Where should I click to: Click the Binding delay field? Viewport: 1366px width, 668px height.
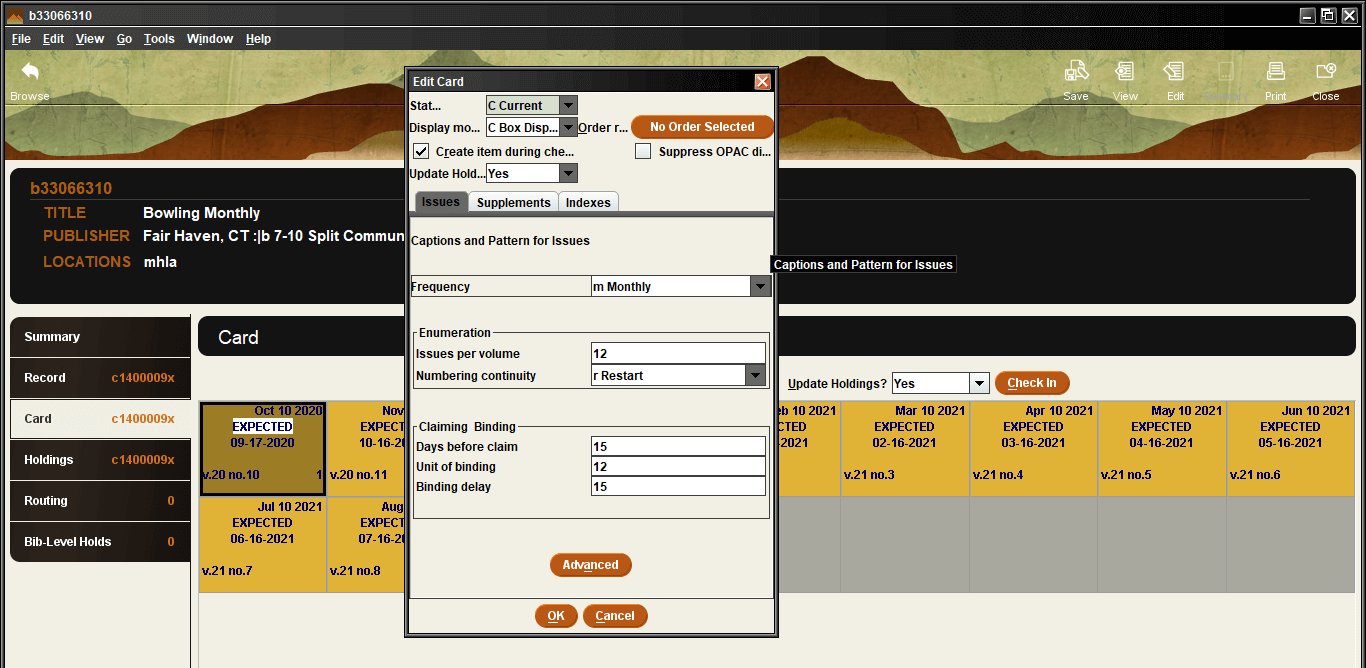tap(678, 487)
